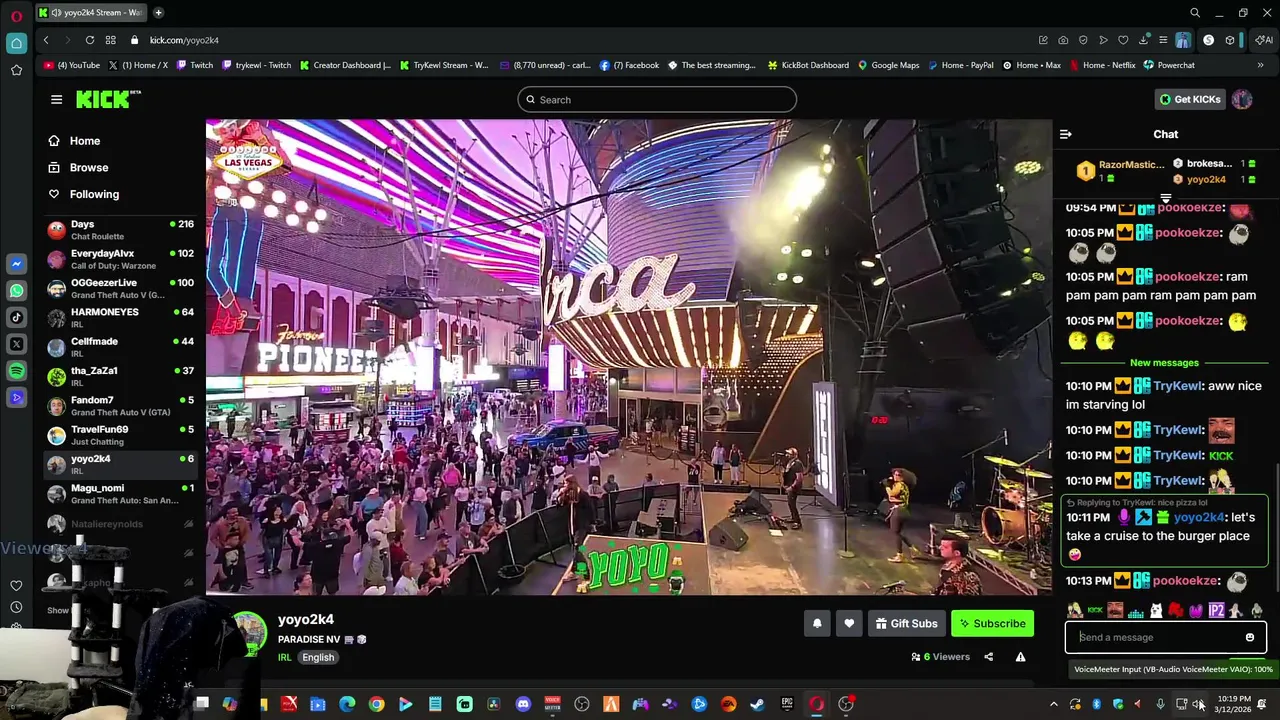Open the HARMONEYES channel
The width and height of the screenshot is (1280, 720).
point(120,317)
